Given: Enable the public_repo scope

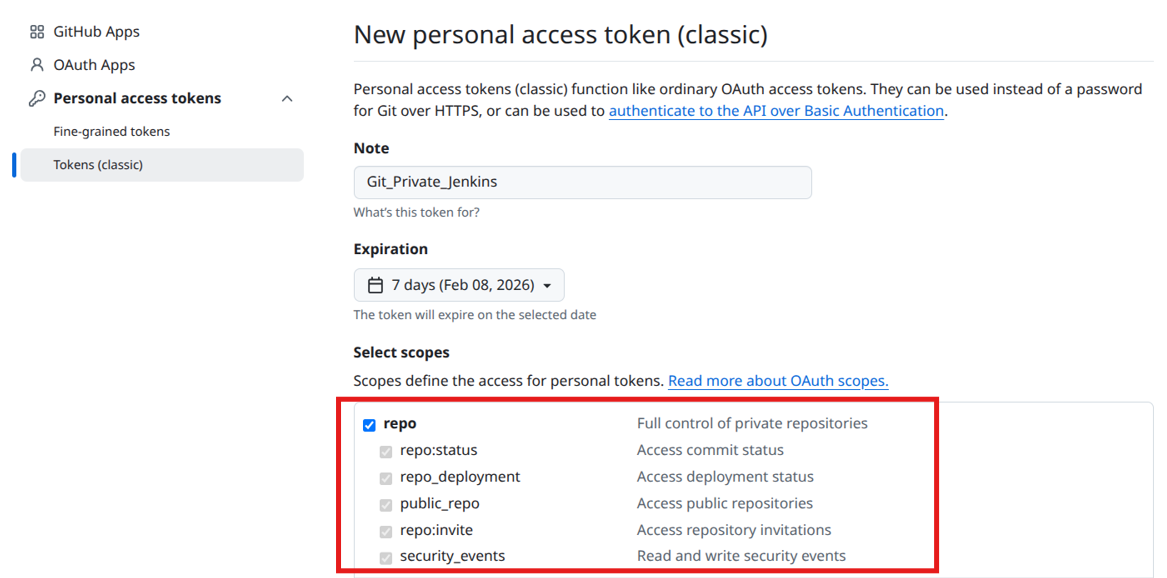Looking at the screenshot, I should click(x=386, y=504).
